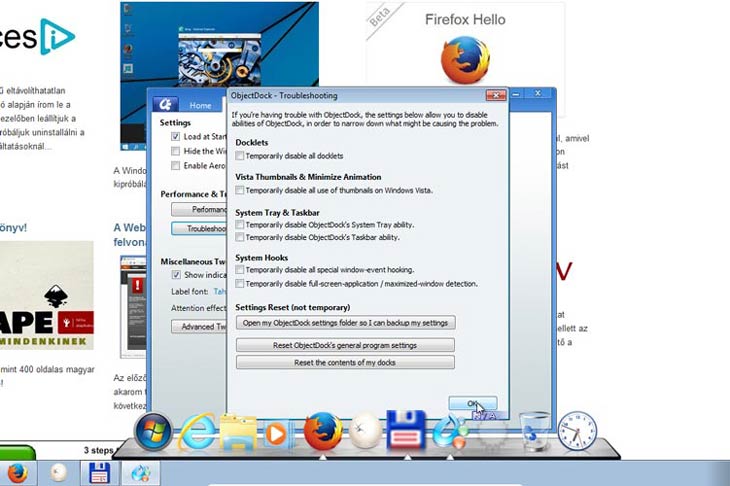Click the blue floppy disk dock icon
The height and width of the screenshot is (486, 730).
407,432
